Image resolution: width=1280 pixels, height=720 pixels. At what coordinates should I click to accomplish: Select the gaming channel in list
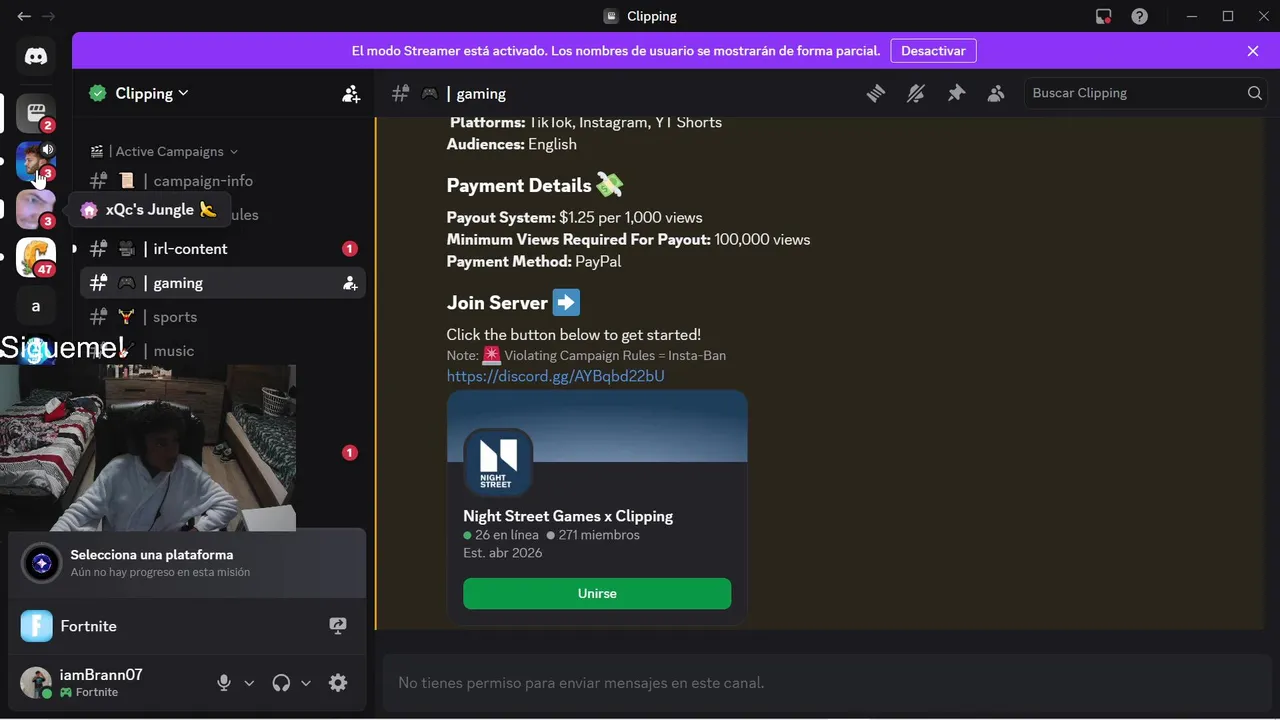pyautogui.click(x=222, y=283)
